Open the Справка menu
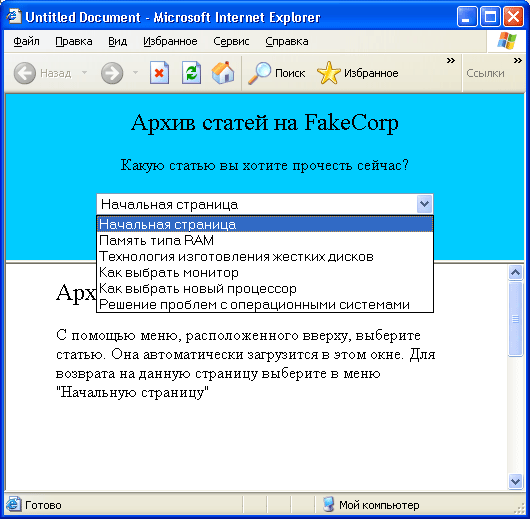Screen dimensions: 530x519 (x=287, y=41)
